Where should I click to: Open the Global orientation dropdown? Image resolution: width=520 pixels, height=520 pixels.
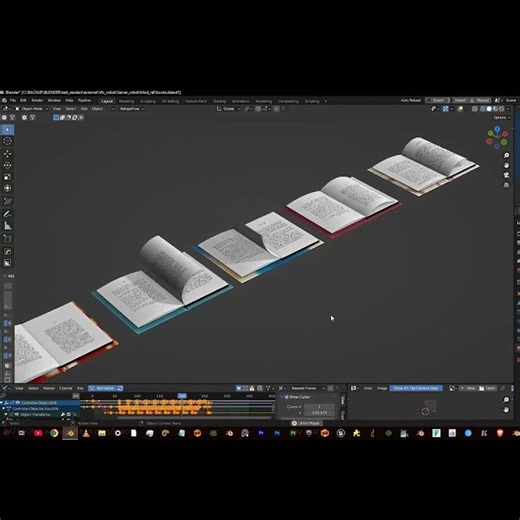(228, 109)
